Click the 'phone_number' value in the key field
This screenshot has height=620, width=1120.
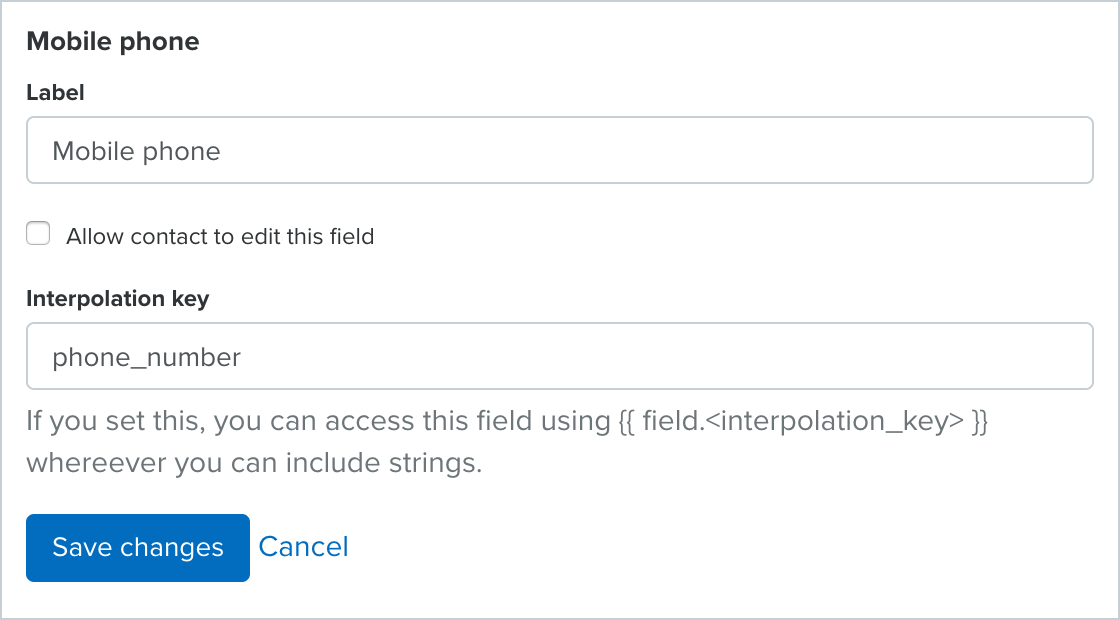[x=146, y=357]
